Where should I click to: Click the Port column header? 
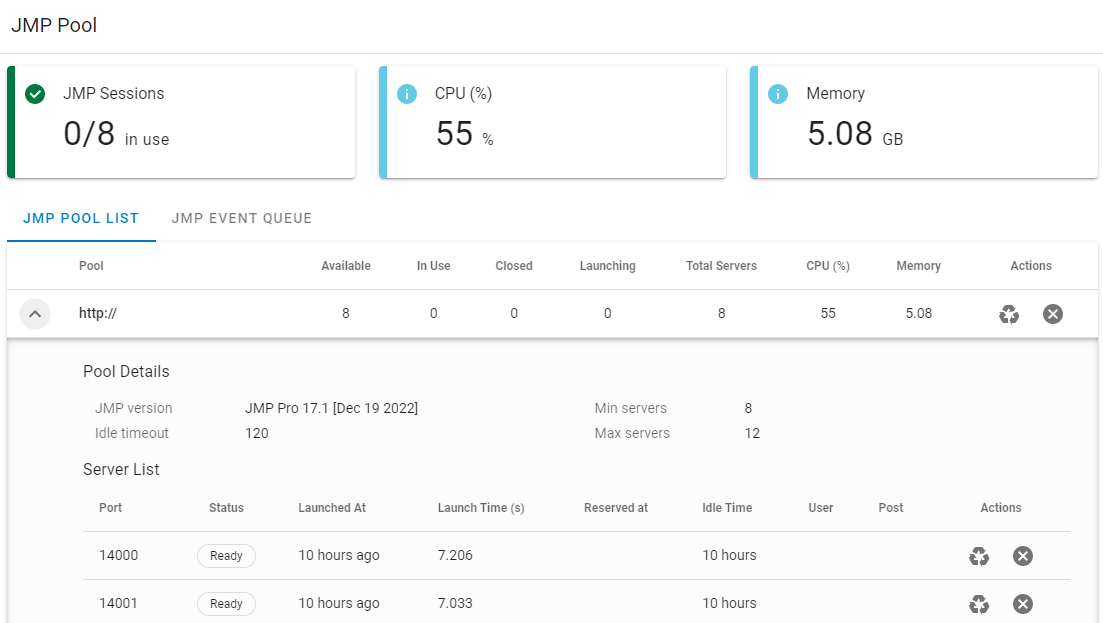click(x=110, y=508)
